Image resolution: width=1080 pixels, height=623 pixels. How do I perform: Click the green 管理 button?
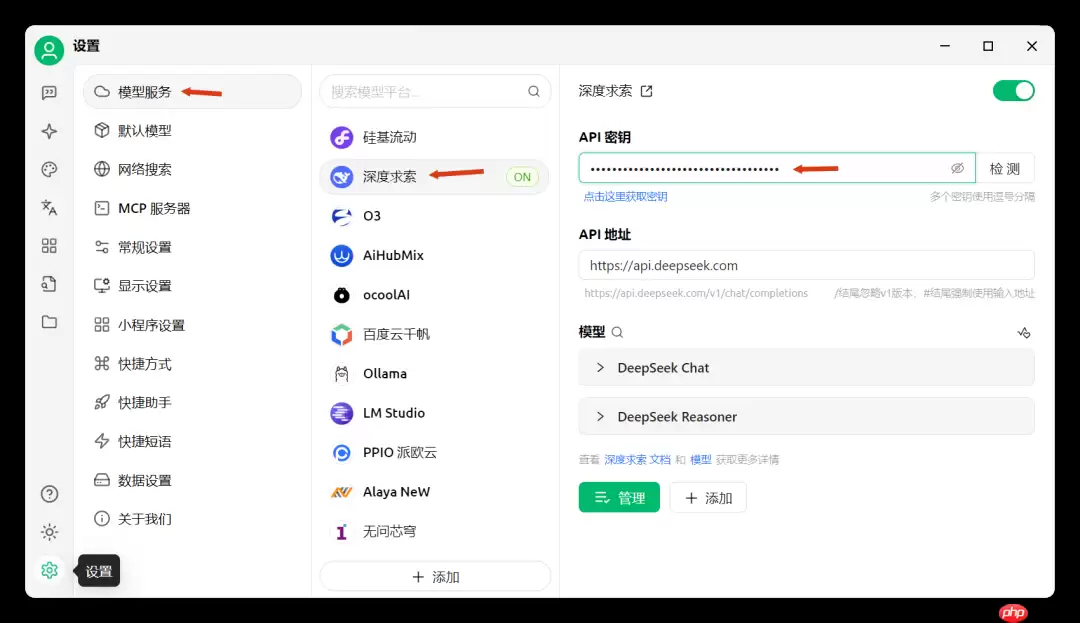pyautogui.click(x=619, y=497)
